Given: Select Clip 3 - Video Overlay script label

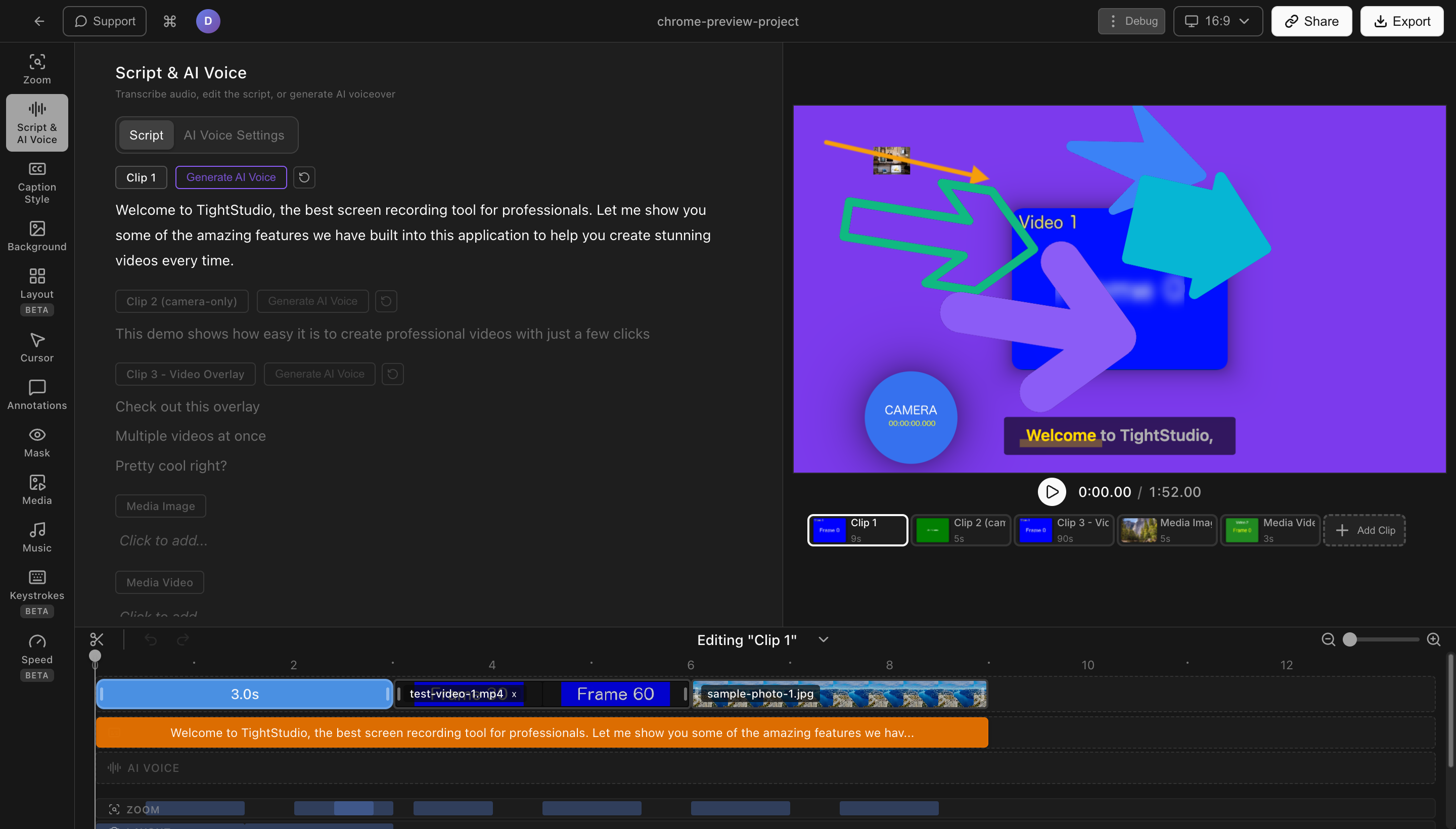Looking at the screenshot, I should [185, 374].
